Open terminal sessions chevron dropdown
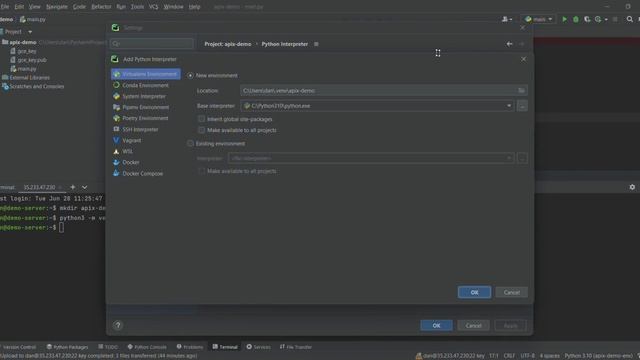 tap(84, 187)
